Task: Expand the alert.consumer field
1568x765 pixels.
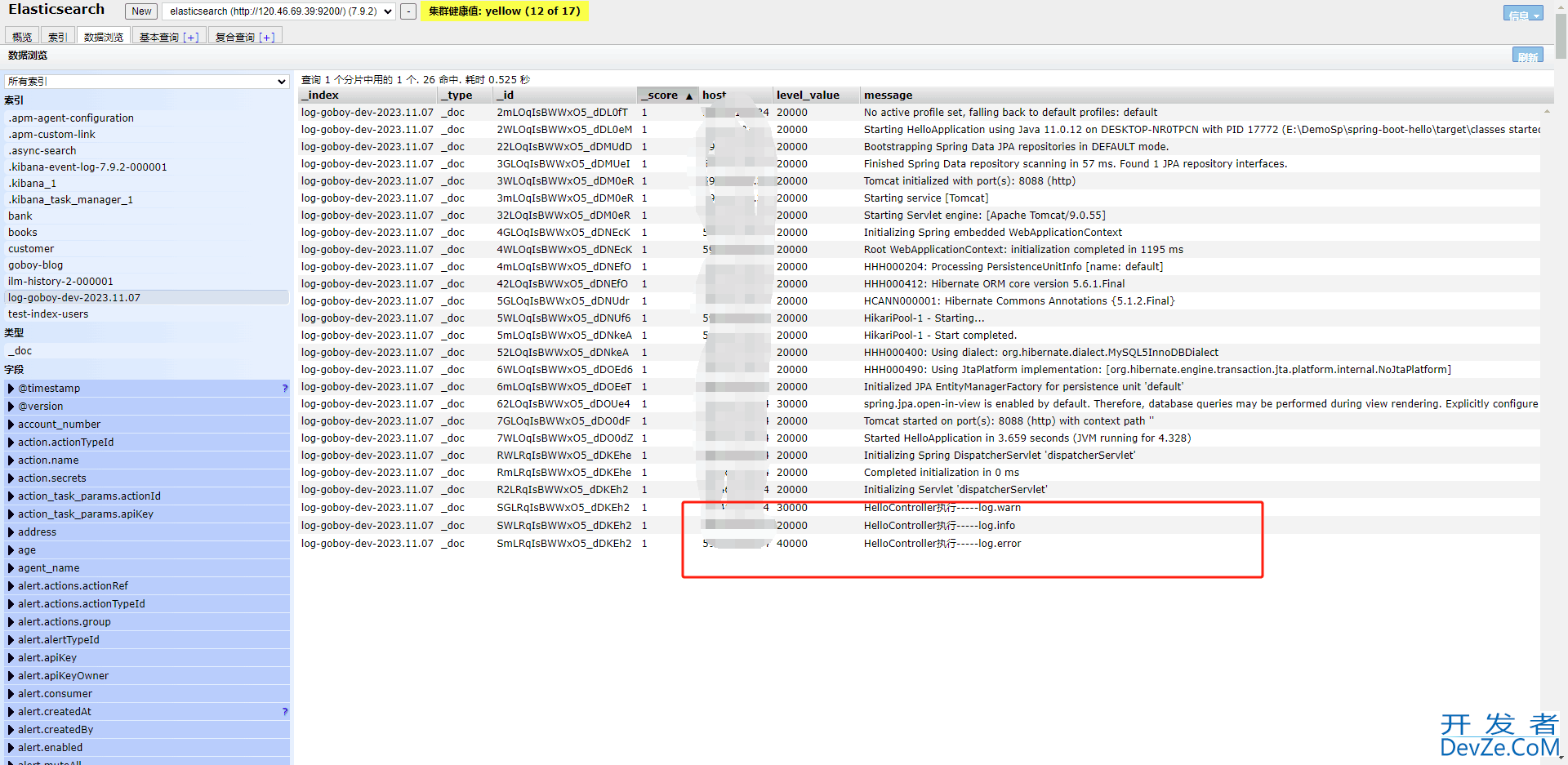Action: point(147,694)
